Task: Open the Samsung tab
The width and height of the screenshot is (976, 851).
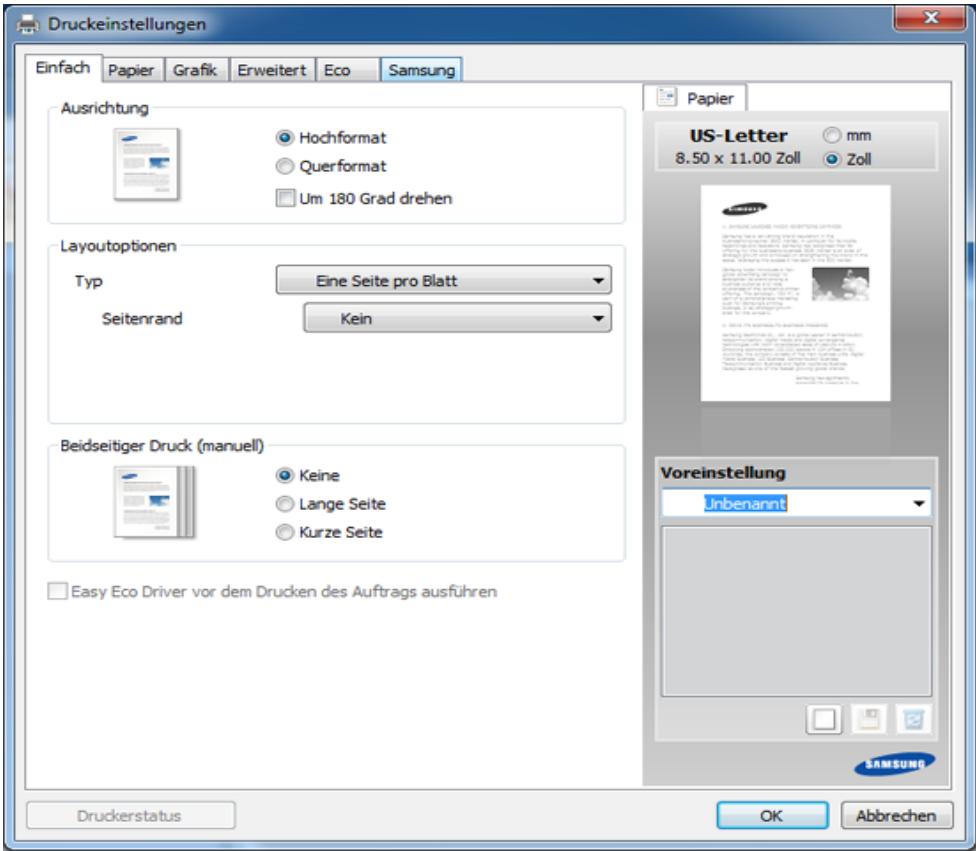Action: pyautogui.click(x=421, y=70)
